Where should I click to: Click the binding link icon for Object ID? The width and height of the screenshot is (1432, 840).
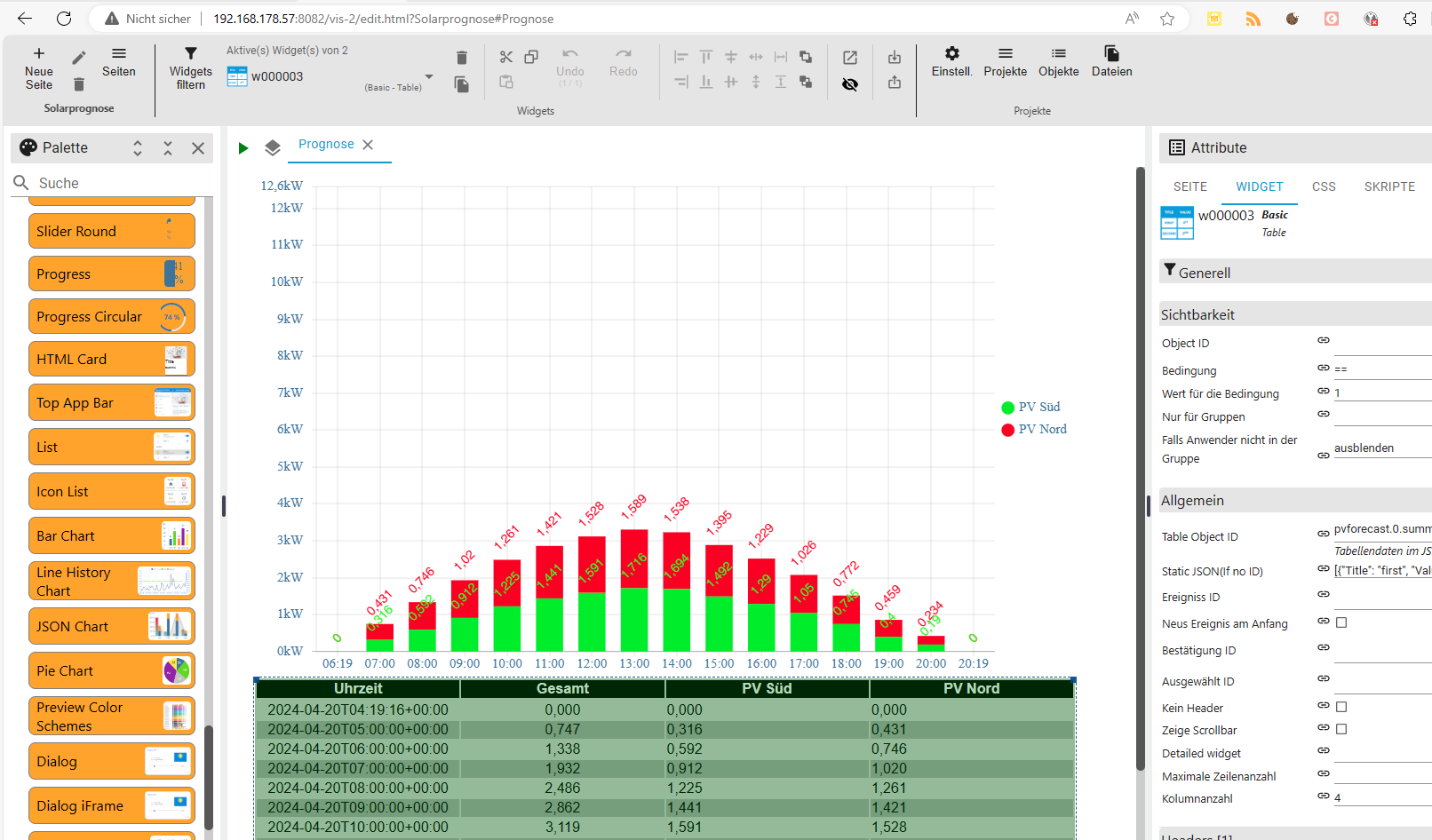tap(1324, 340)
